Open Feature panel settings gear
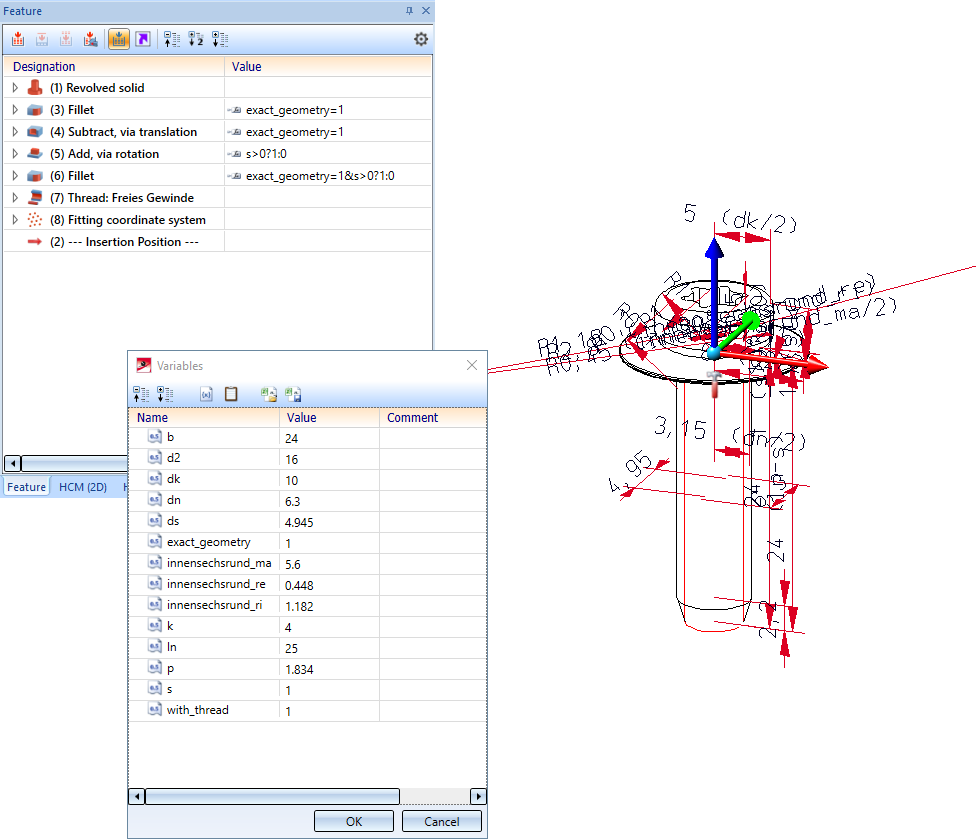Screen dimensions: 976x839 click(421, 39)
